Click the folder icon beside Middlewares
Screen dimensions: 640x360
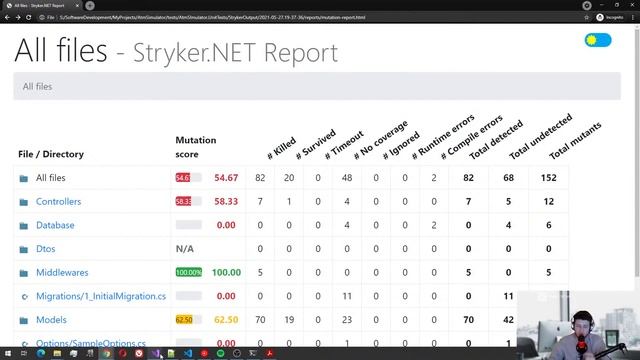(24, 273)
